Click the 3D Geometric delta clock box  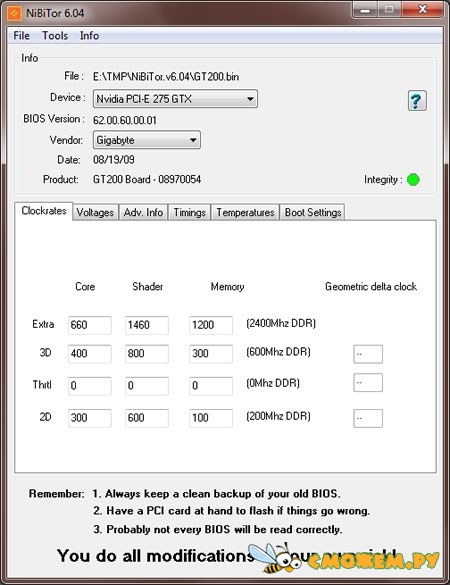click(368, 354)
